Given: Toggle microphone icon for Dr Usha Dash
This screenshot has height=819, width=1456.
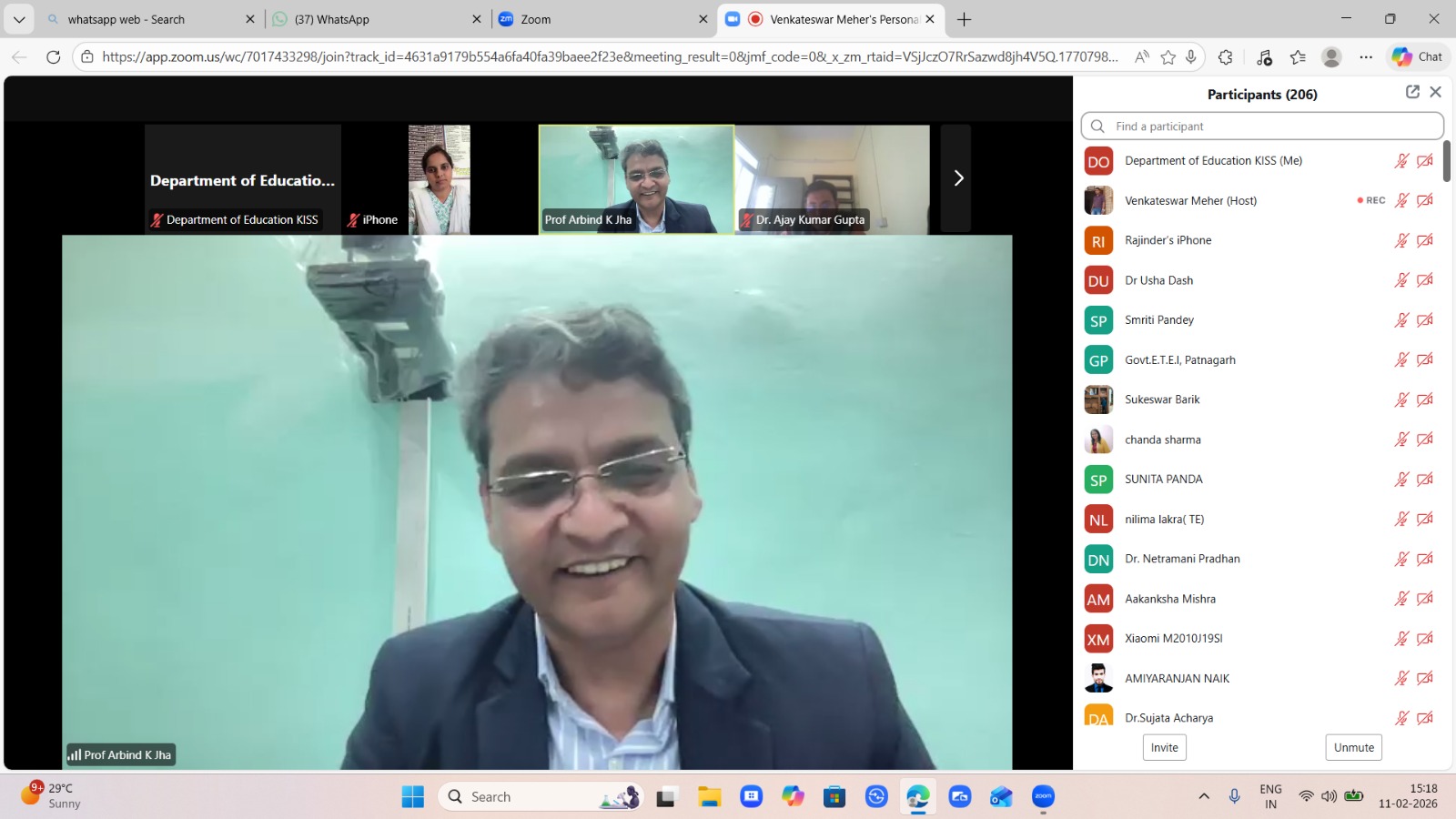Looking at the screenshot, I should coord(1401,280).
